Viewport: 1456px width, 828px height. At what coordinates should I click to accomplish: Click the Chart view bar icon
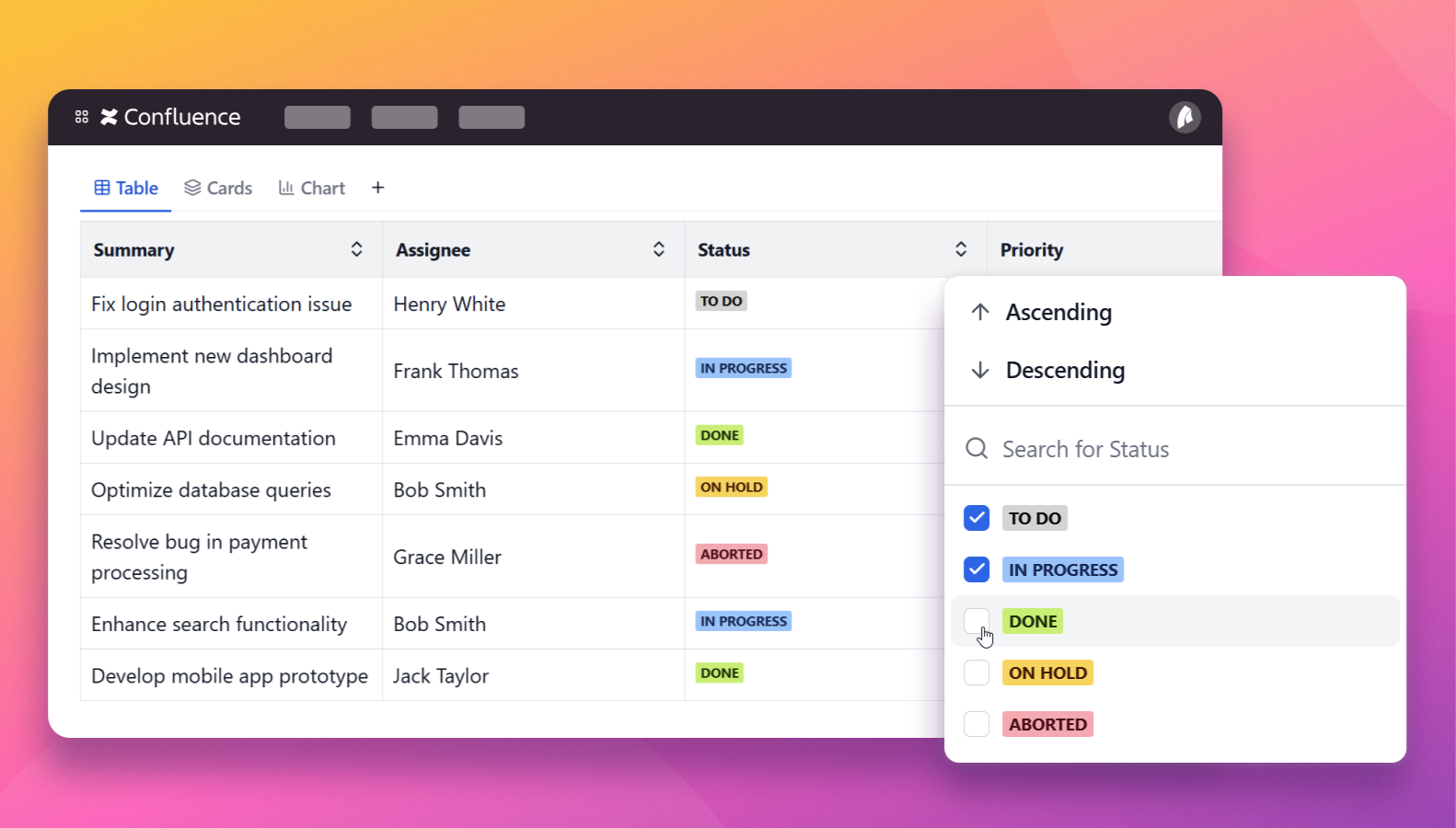[x=286, y=188]
